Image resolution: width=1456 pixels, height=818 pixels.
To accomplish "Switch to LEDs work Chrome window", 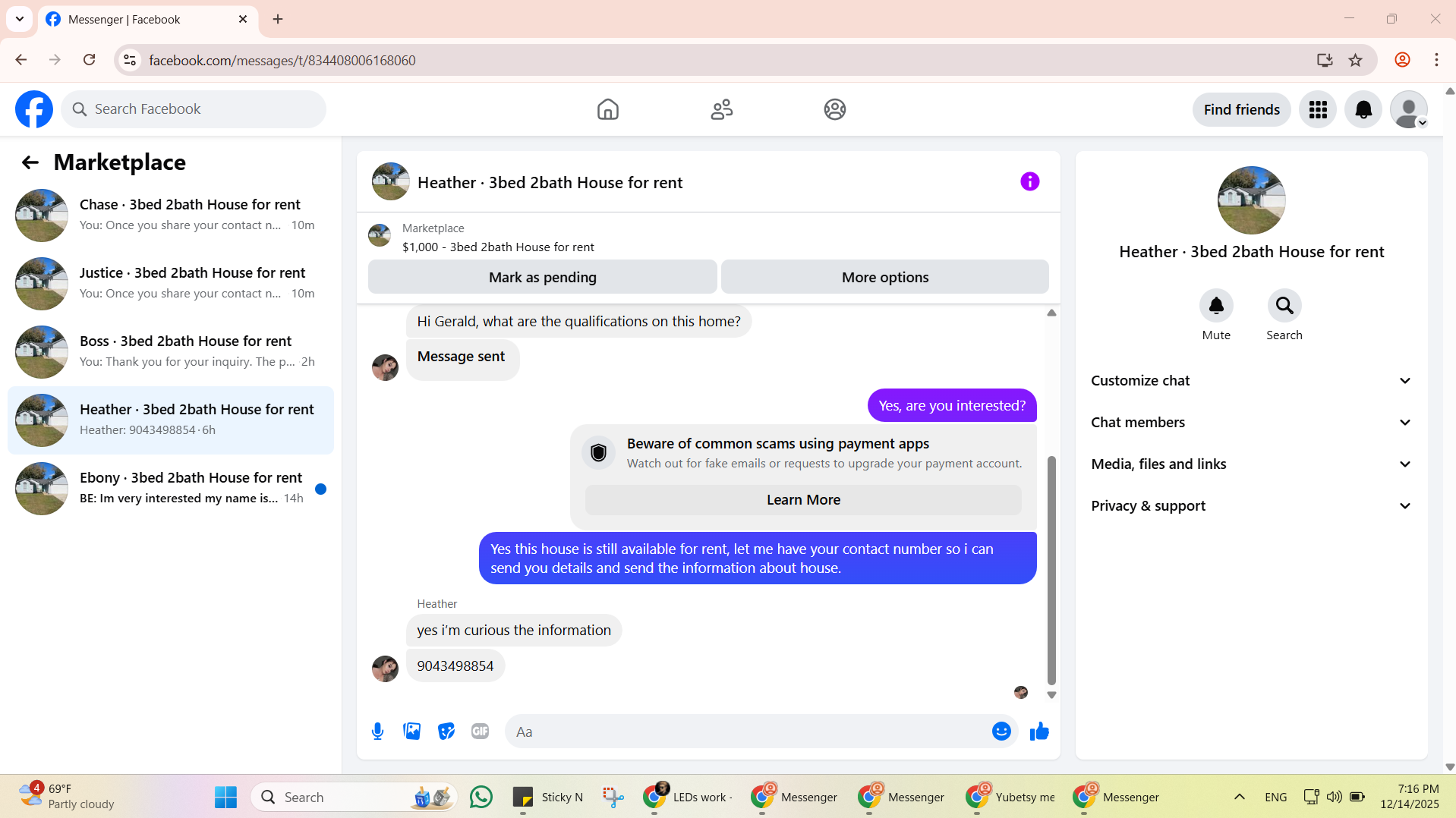I will [x=688, y=797].
